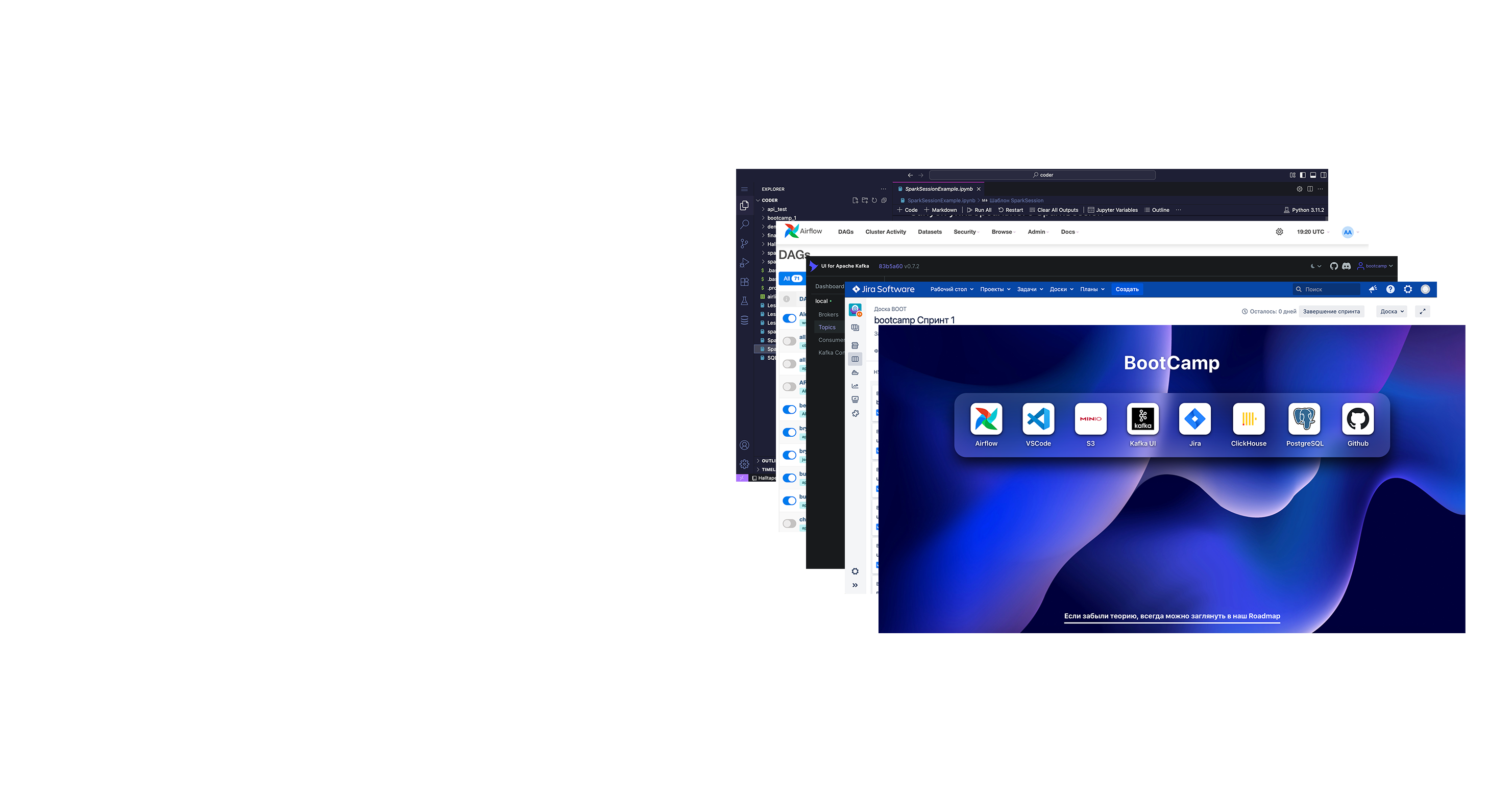Open the Jira 'Рабочий стол' dropdown
The height and width of the screenshot is (799, 1512).
click(952, 289)
